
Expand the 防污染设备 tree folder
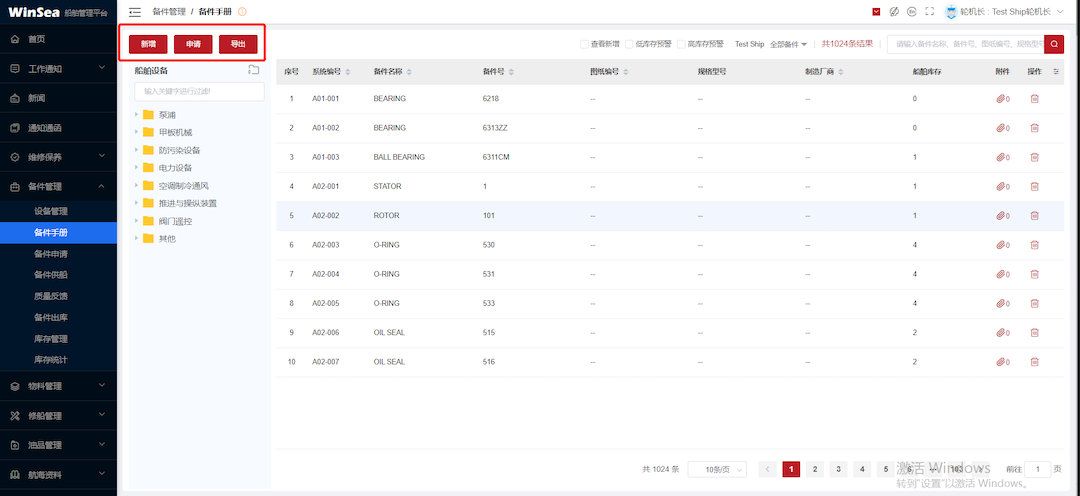pyautogui.click(x=136, y=150)
